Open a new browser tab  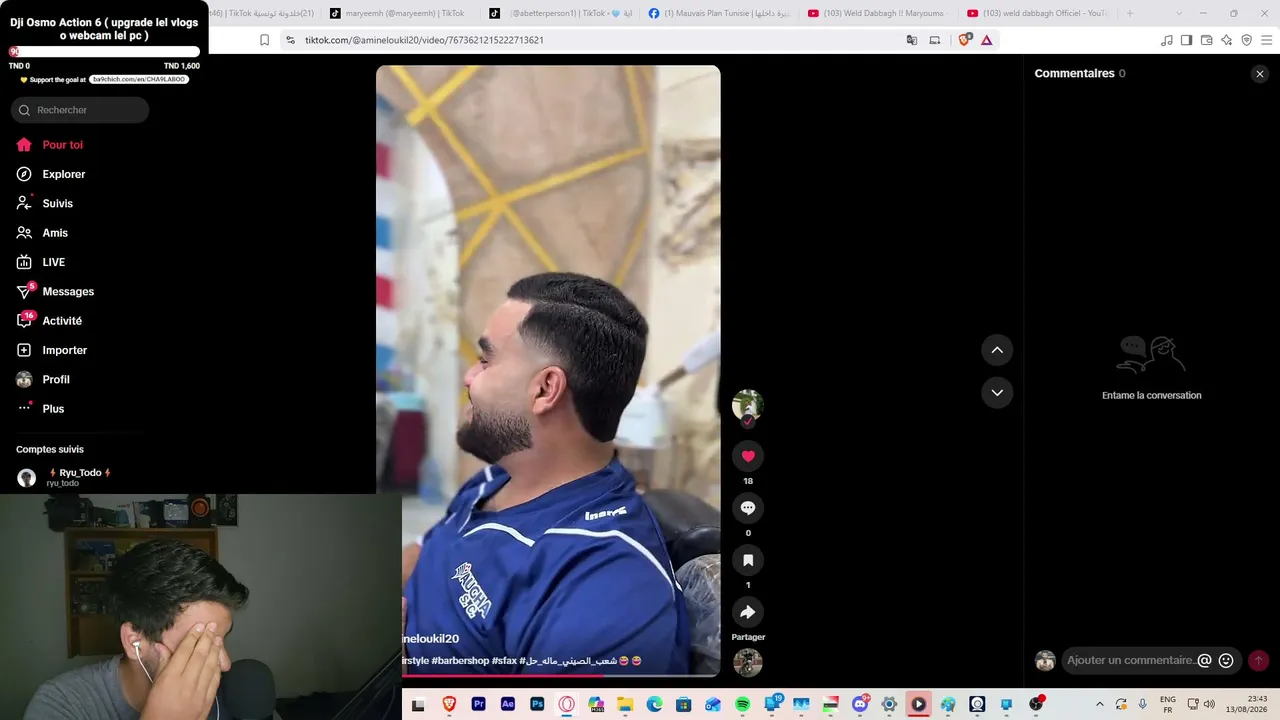pos(1130,13)
